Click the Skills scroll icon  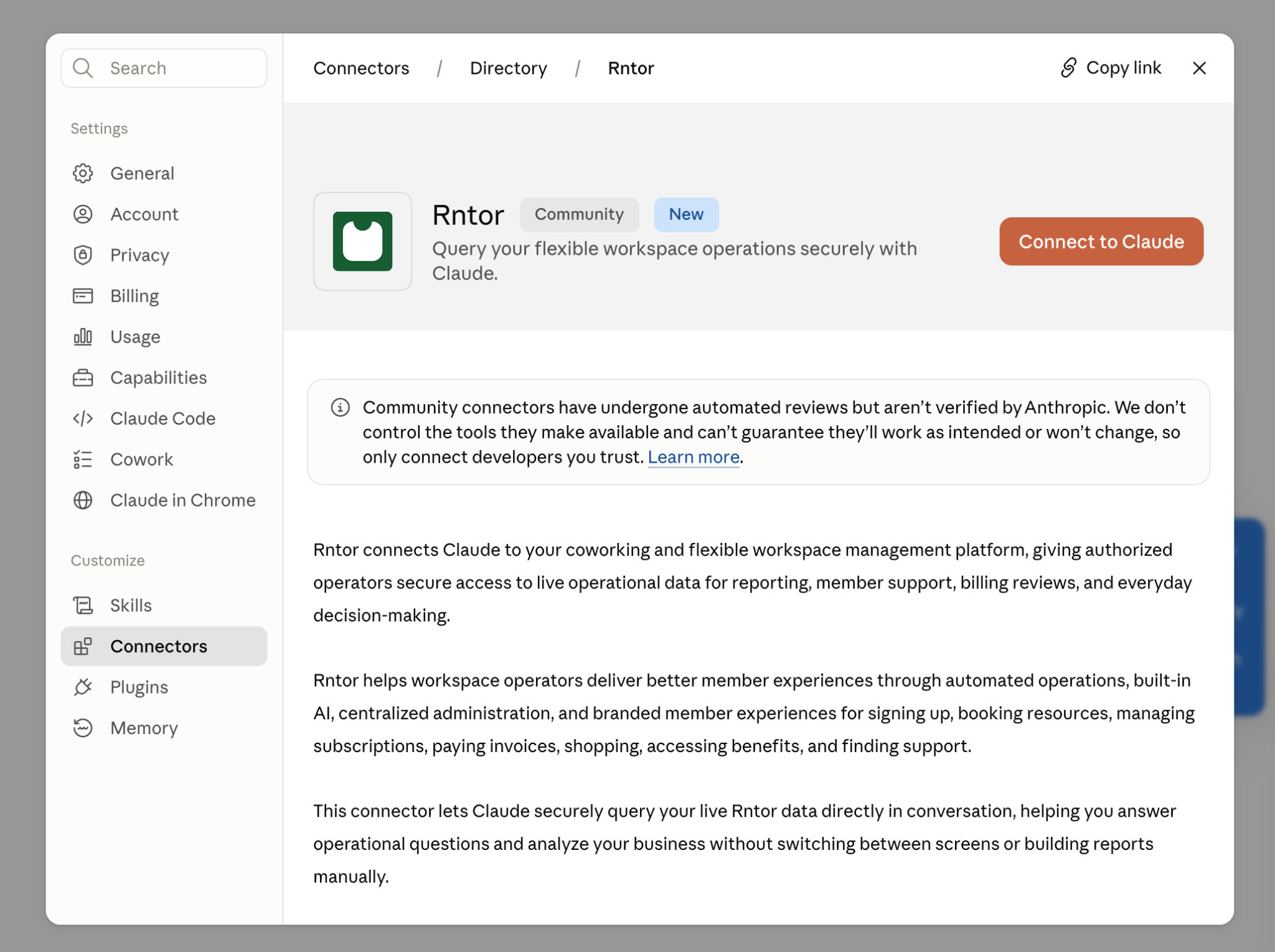(x=83, y=605)
